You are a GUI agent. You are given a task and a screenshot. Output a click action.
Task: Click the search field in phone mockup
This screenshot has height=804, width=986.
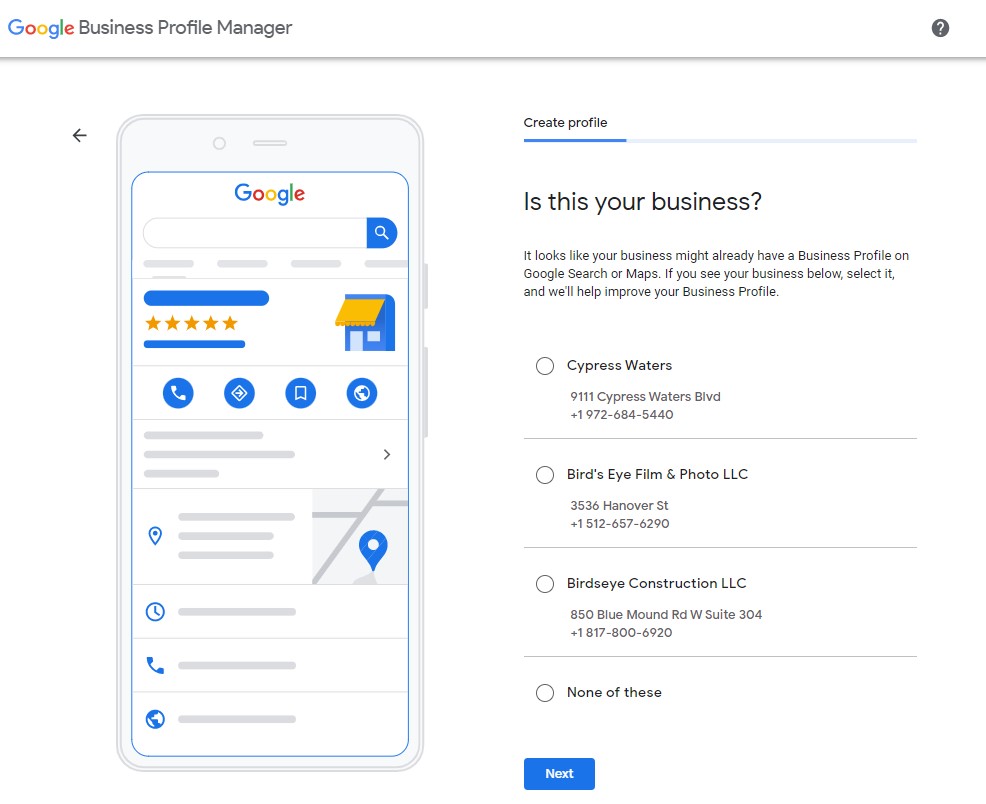pyautogui.click(x=255, y=233)
